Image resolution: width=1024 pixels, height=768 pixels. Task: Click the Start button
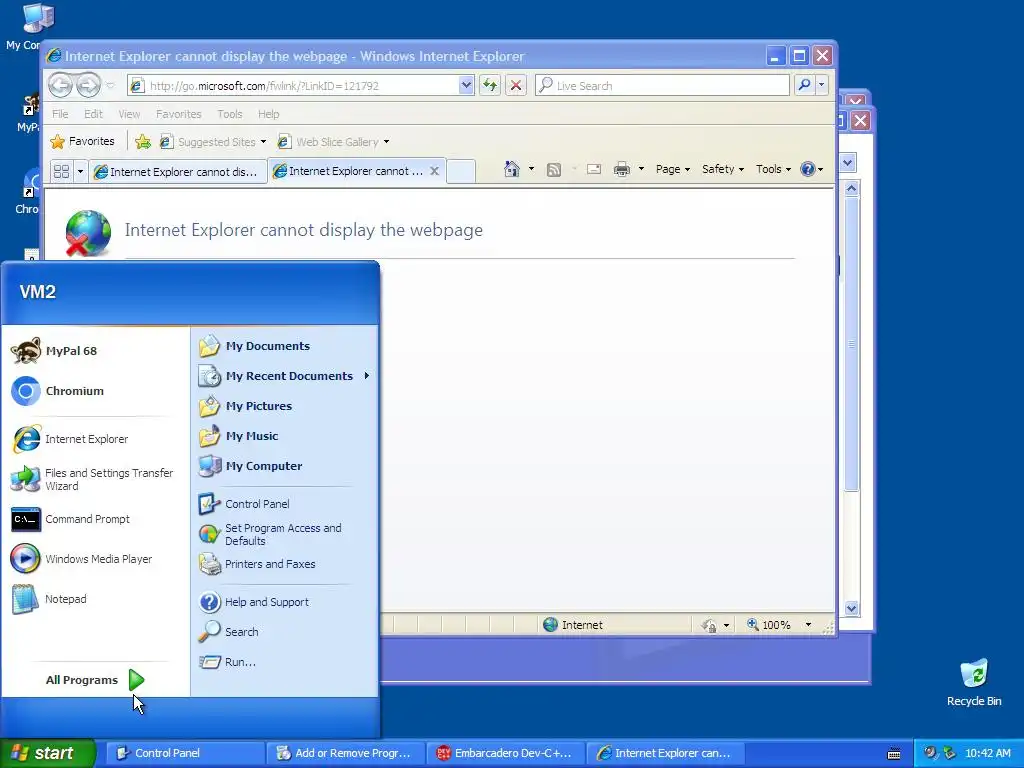(x=47, y=753)
